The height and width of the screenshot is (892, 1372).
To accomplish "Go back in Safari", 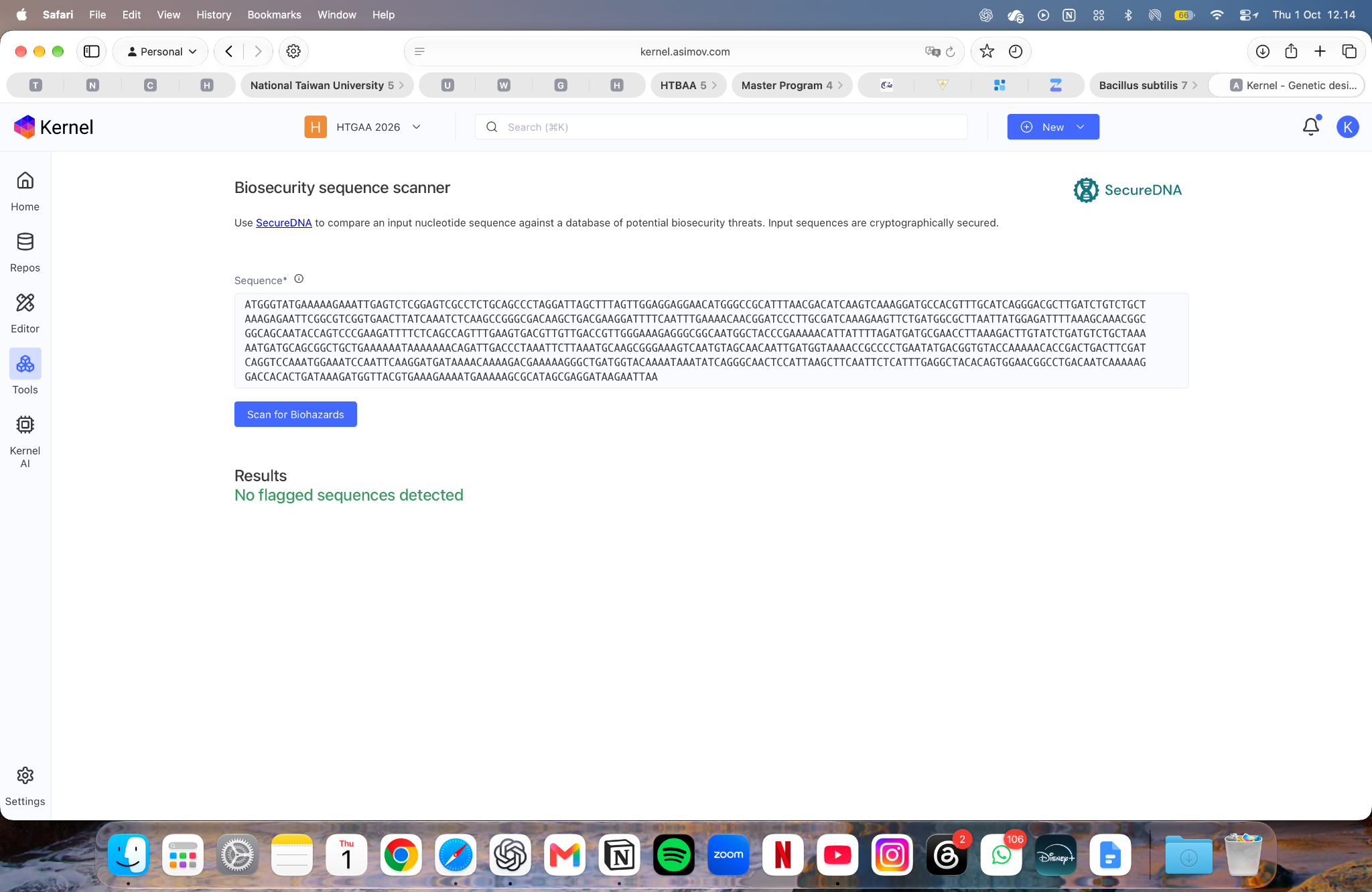I will point(229,52).
